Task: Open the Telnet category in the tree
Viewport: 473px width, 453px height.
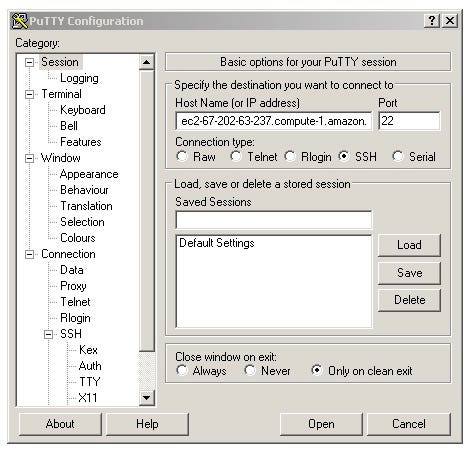Action: 75,302
